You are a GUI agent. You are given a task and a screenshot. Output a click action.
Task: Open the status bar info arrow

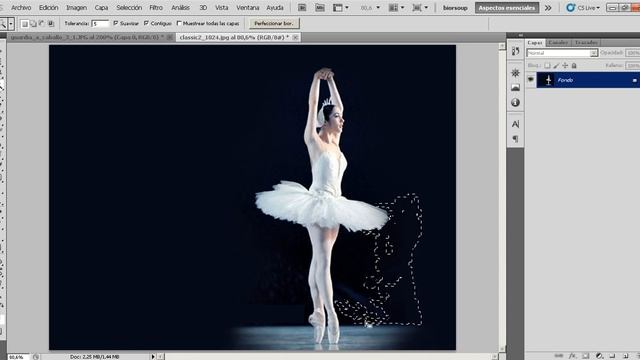point(153,357)
